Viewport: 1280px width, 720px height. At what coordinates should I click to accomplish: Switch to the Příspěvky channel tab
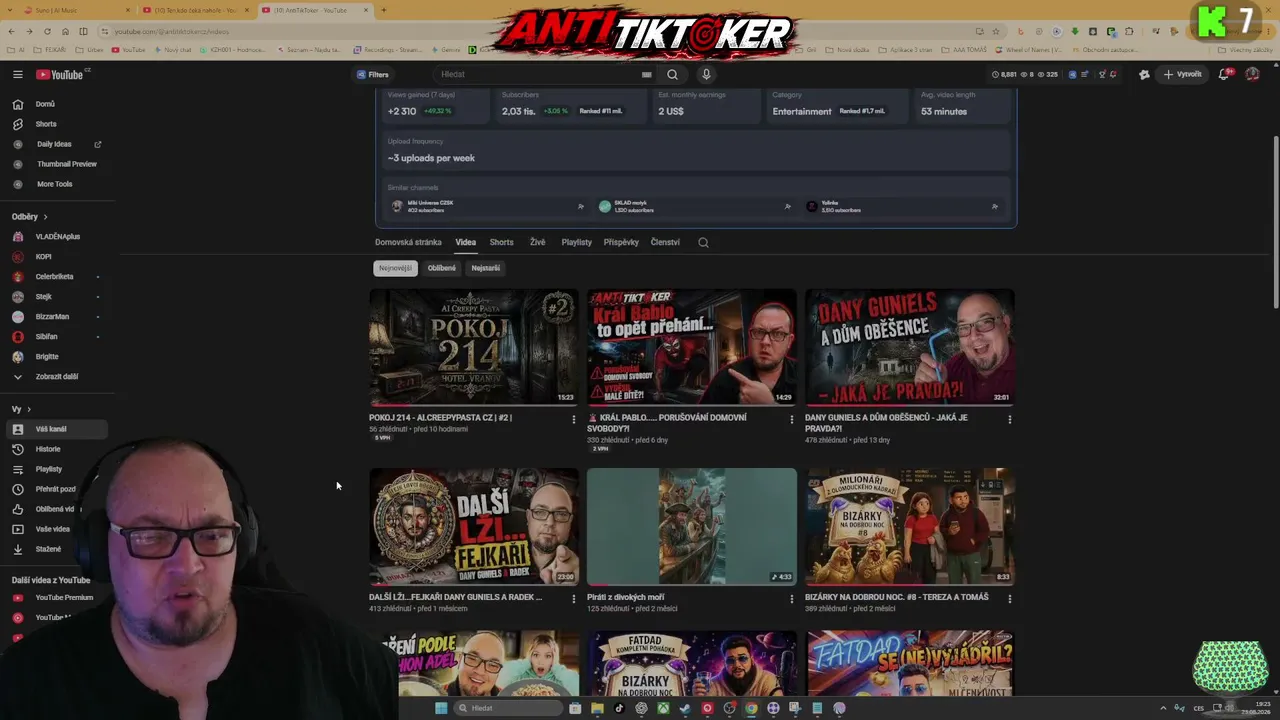pos(621,242)
